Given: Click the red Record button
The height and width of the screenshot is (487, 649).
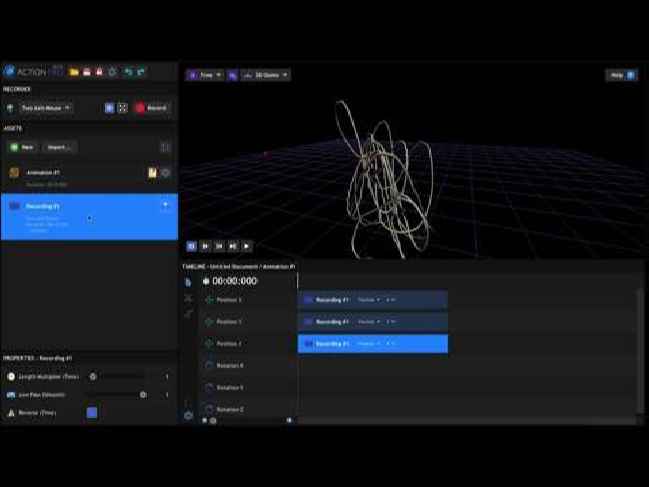Looking at the screenshot, I should point(152,108).
